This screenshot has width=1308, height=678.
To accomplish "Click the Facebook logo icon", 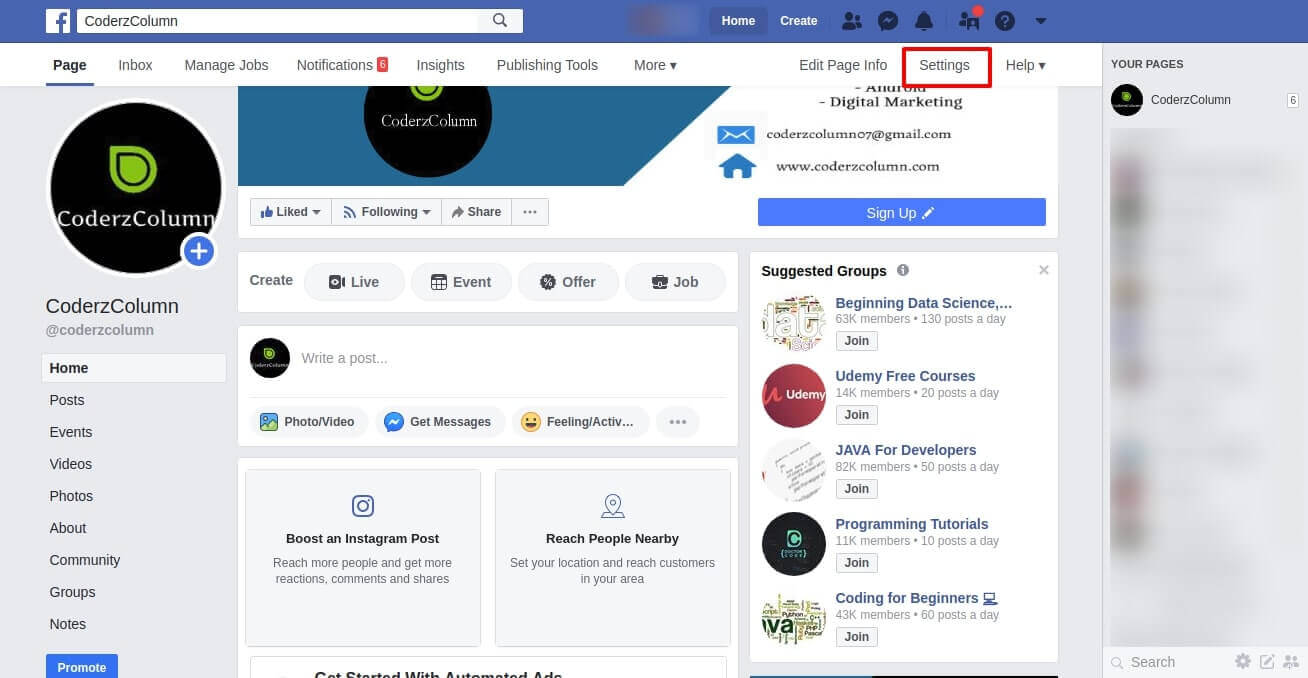I will pyautogui.click(x=58, y=20).
